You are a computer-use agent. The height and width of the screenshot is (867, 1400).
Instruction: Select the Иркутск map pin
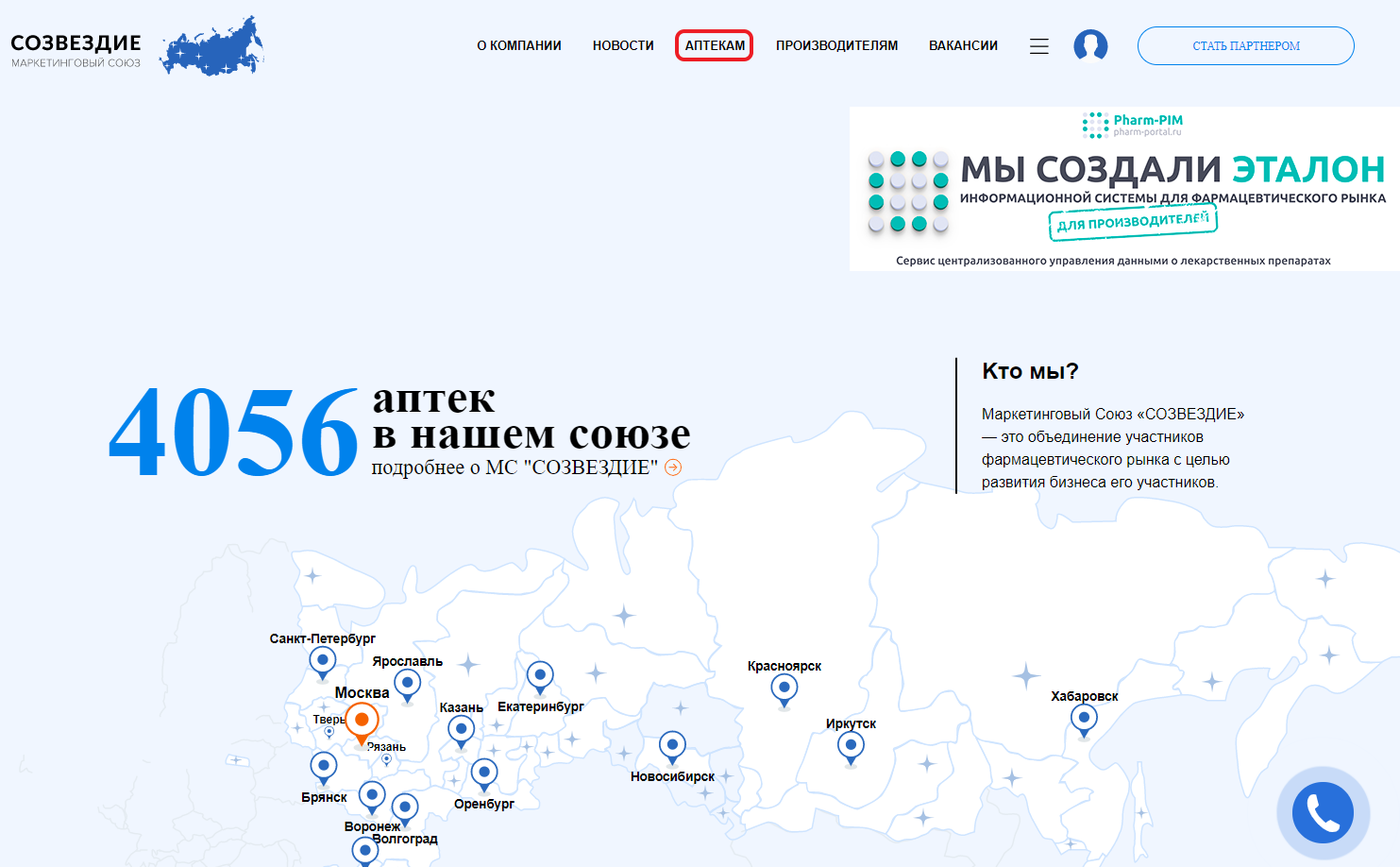pyautogui.click(x=851, y=749)
